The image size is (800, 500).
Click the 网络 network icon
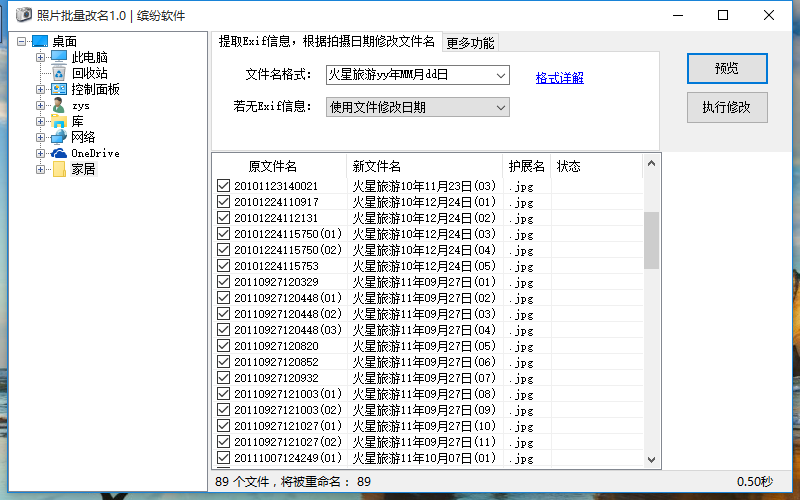59,137
